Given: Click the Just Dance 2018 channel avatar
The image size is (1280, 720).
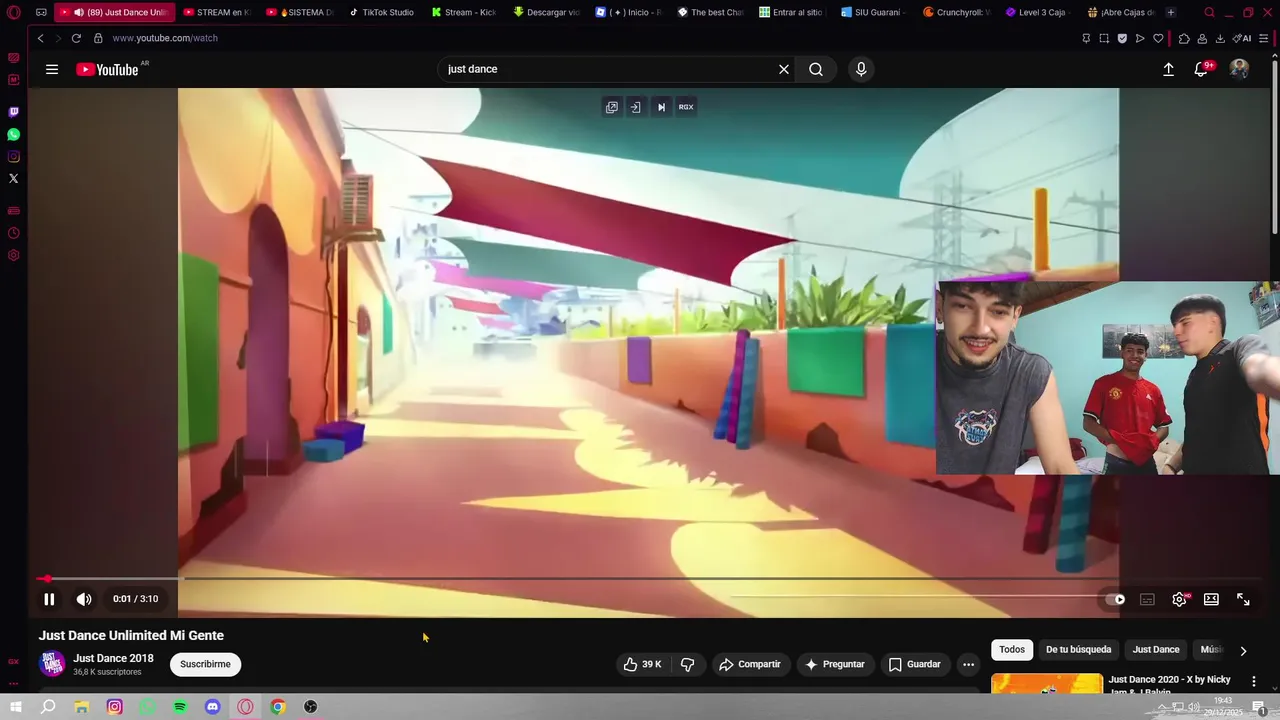Looking at the screenshot, I should [x=52, y=664].
